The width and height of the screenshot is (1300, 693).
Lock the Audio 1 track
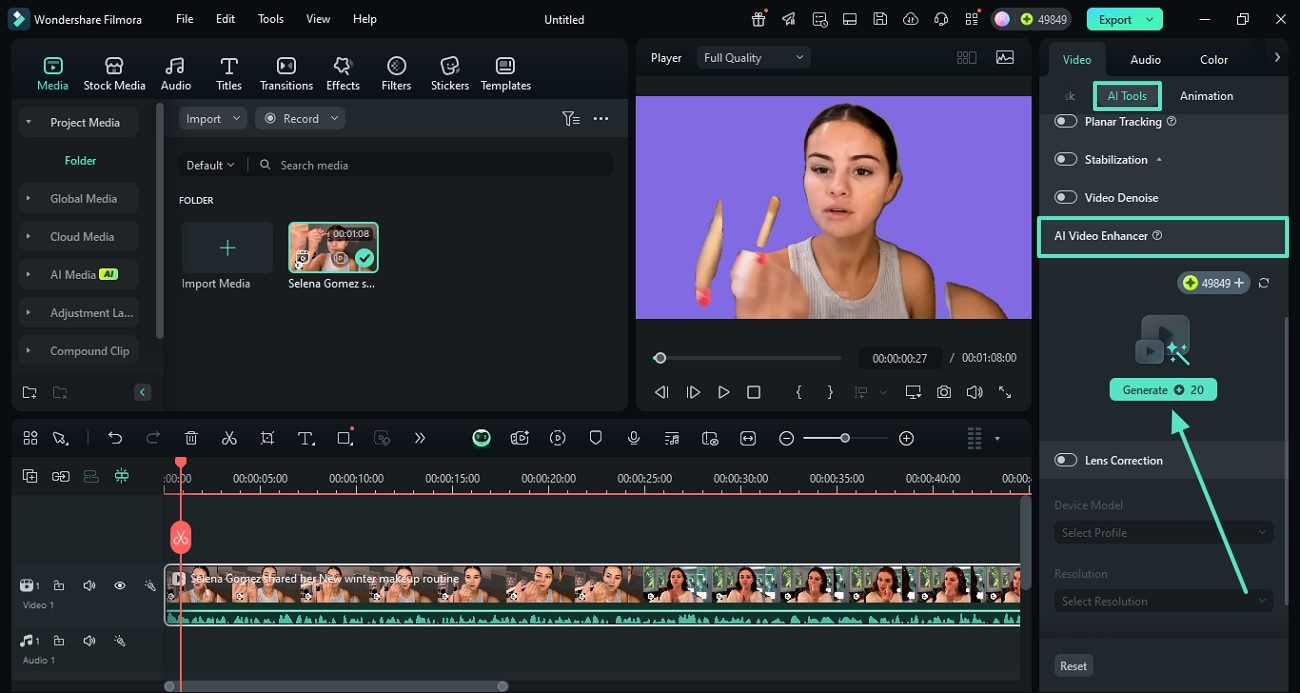(59, 641)
